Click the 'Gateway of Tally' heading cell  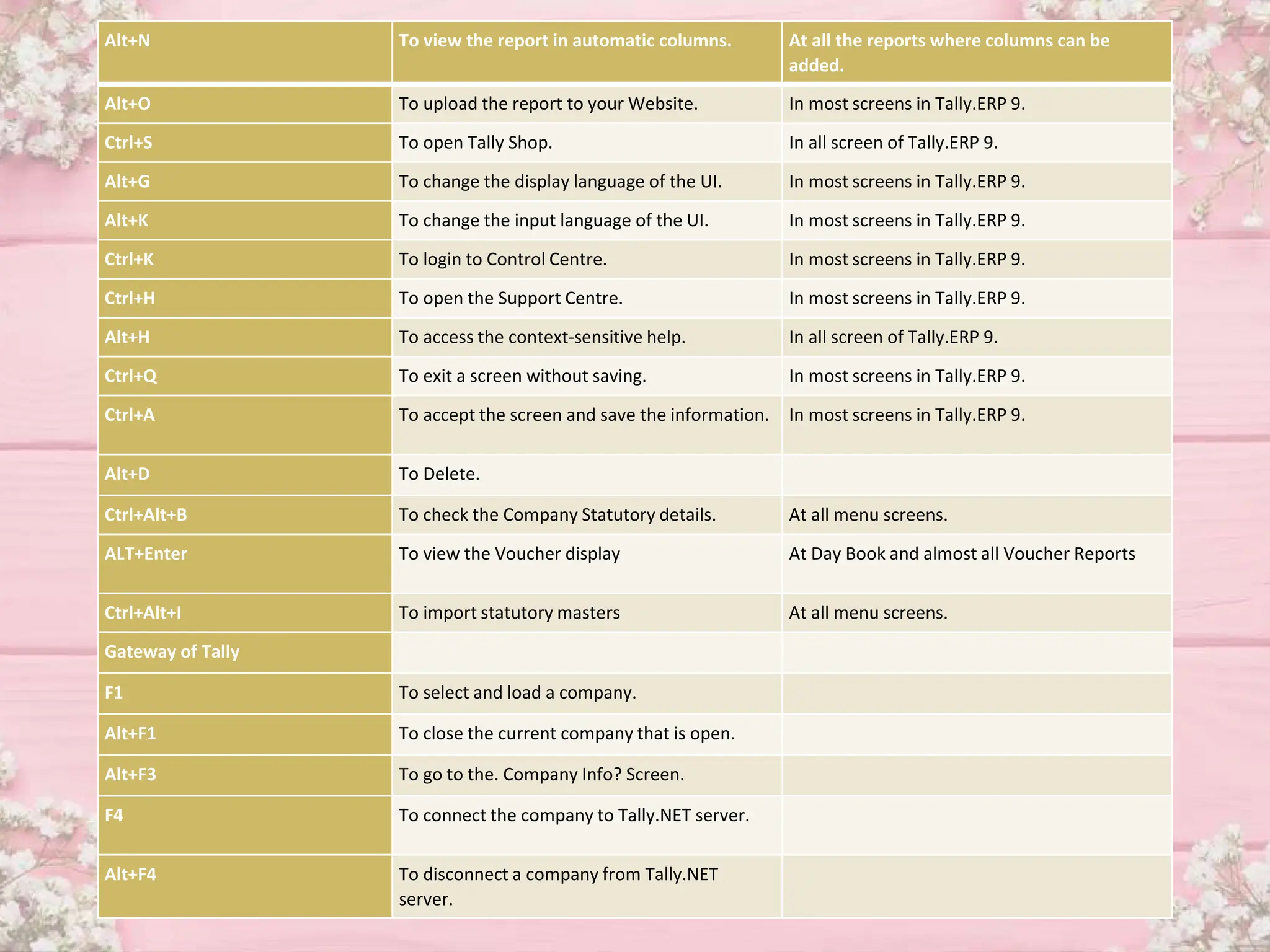[x=245, y=653]
